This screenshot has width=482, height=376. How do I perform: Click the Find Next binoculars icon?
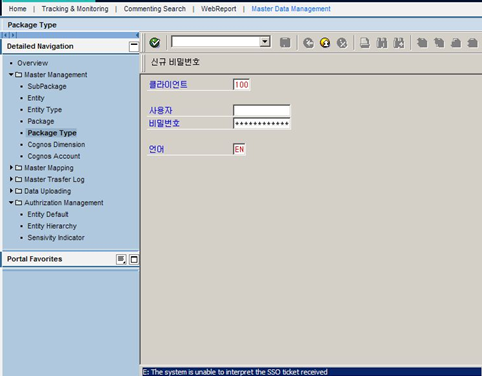(x=399, y=43)
